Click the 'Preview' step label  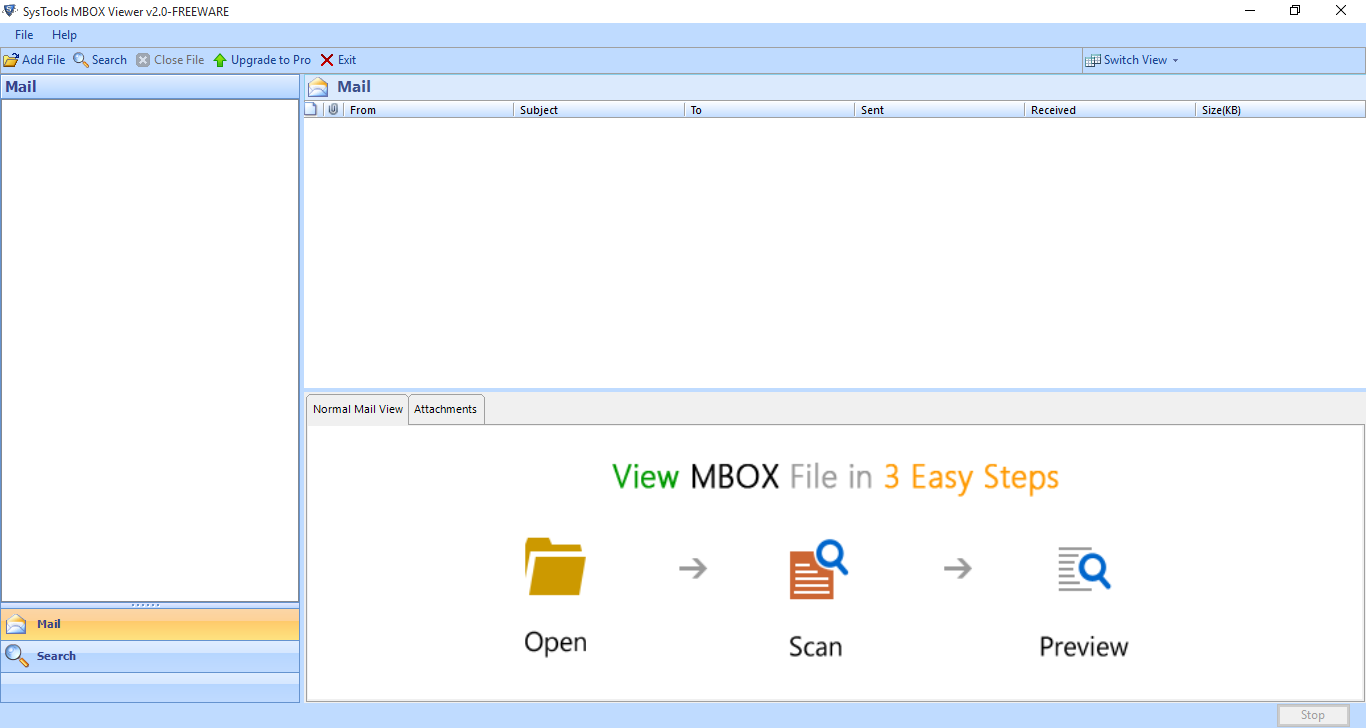(x=1084, y=647)
